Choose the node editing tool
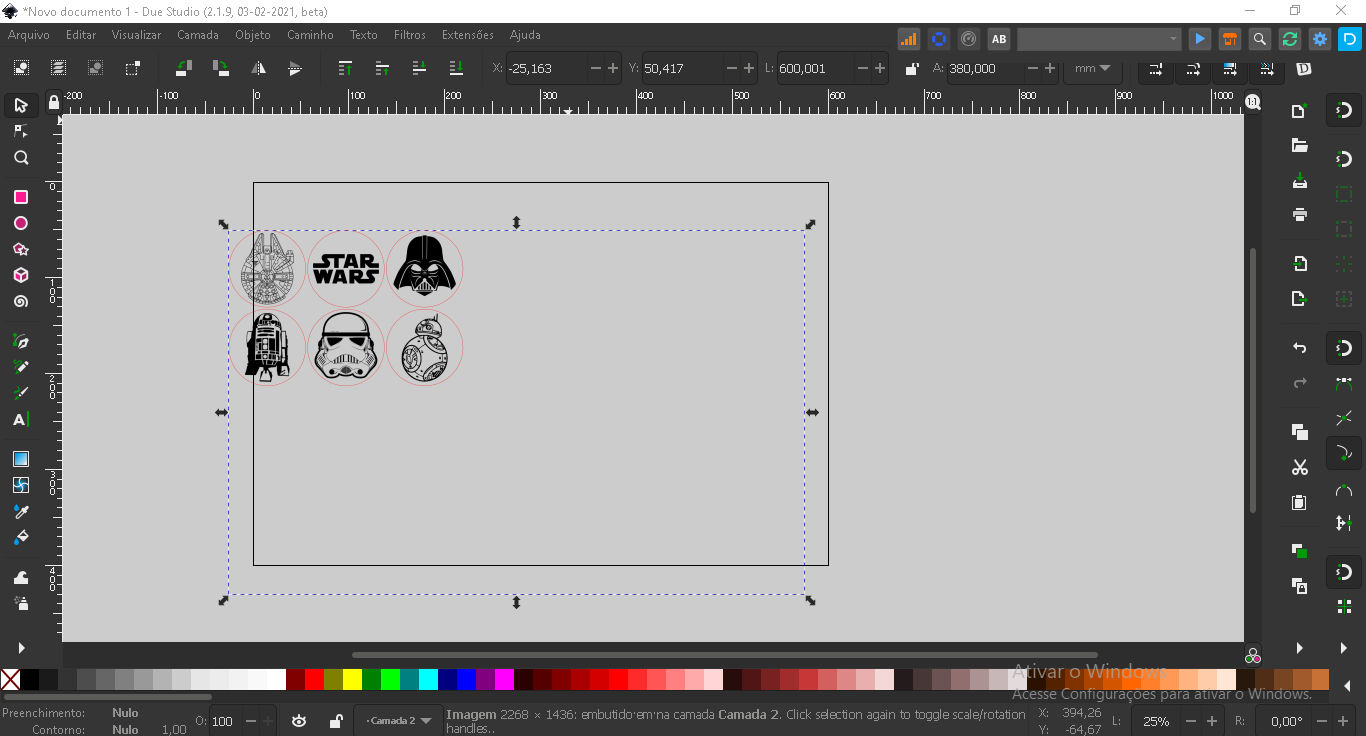This screenshot has width=1366, height=736. pyautogui.click(x=21, y=131)
